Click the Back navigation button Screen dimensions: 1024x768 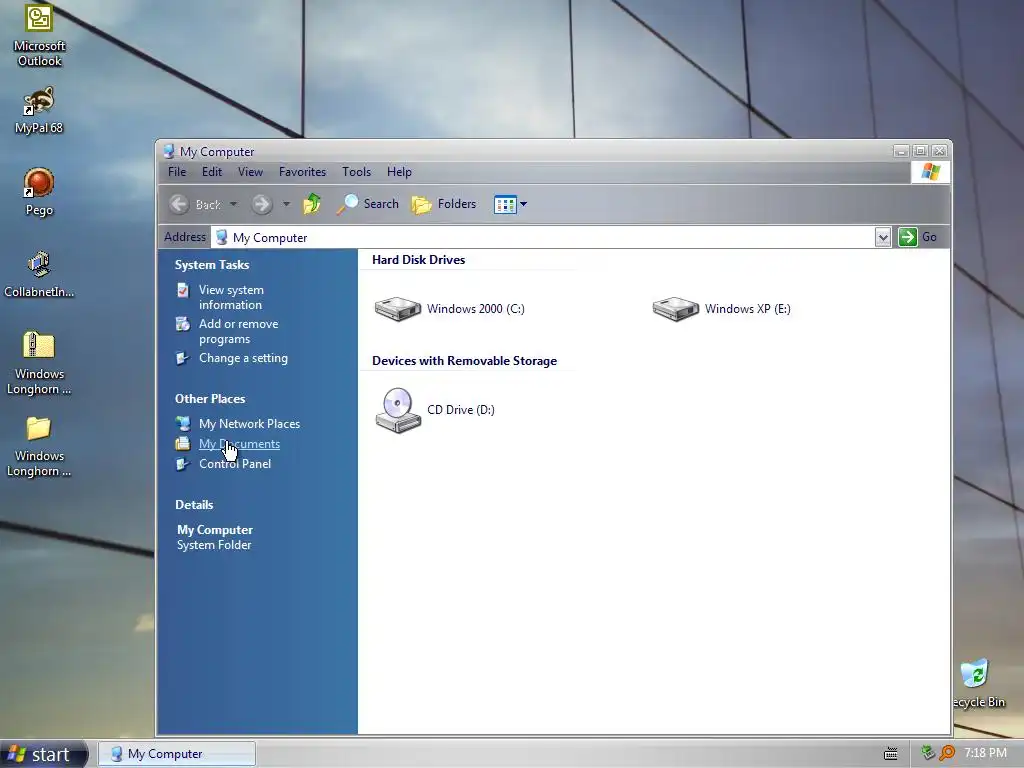click(x=195, y=204)
